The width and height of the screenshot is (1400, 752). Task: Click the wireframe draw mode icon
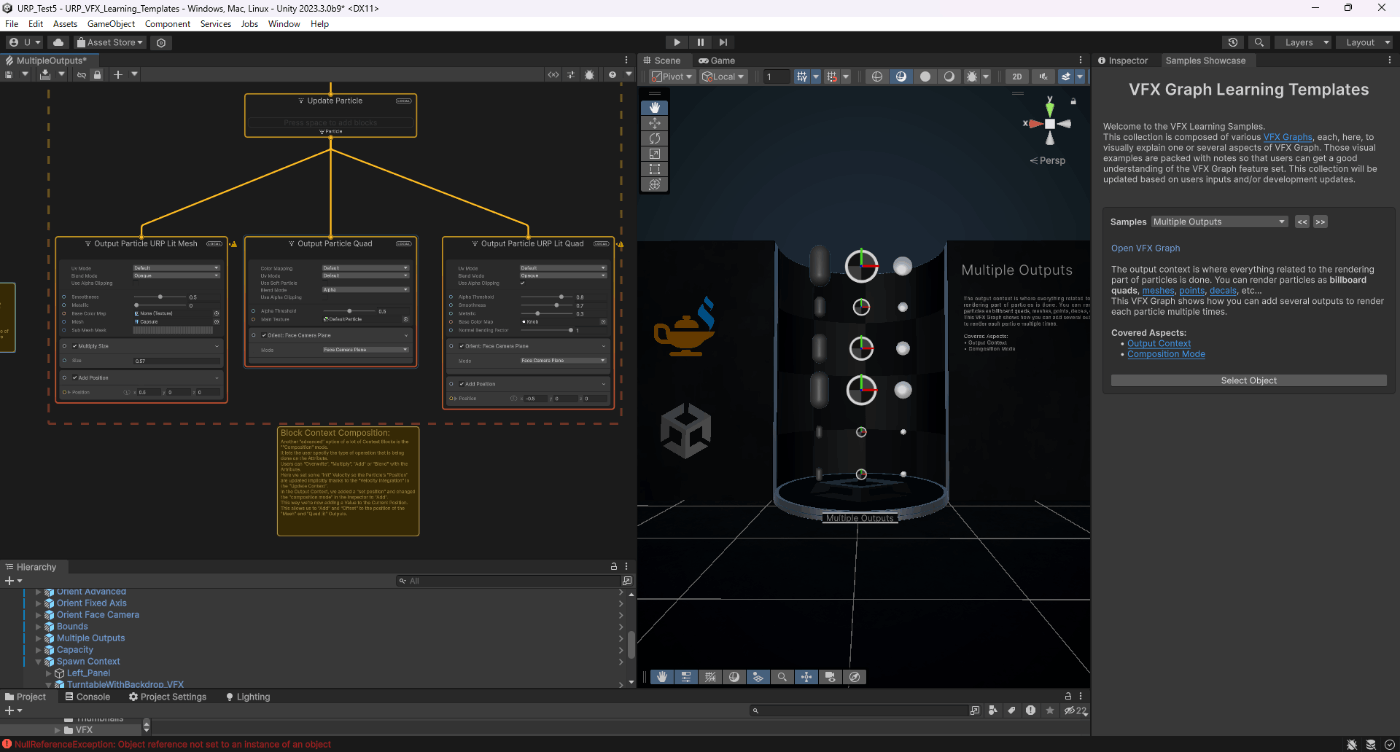[x=877, y=77]
